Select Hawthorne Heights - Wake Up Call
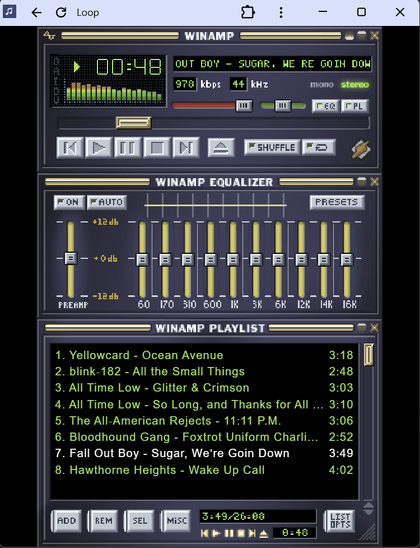Screen dimensions: 420x548 pyautogui.click(x=204, y=470)
